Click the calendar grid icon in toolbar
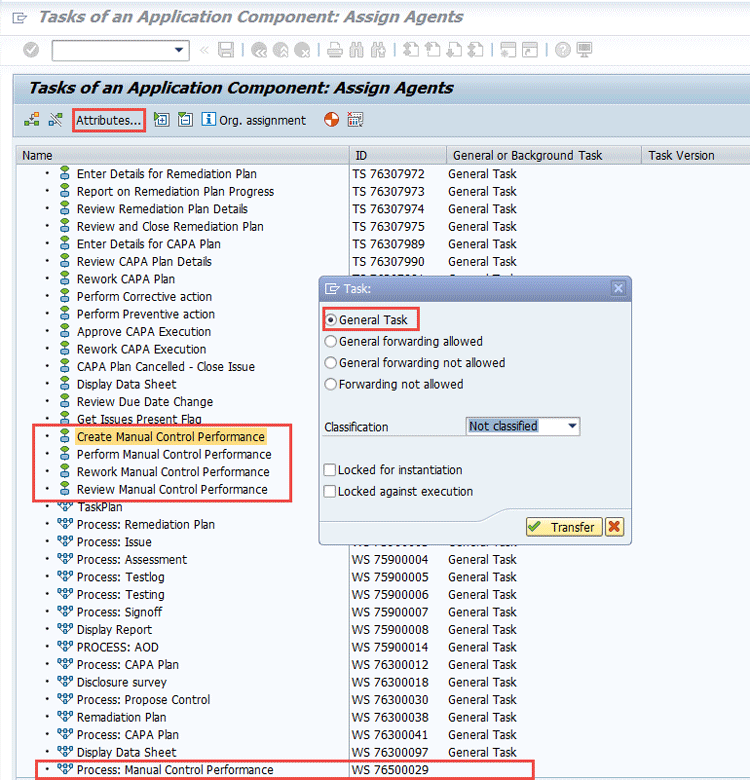 [355, 120]
